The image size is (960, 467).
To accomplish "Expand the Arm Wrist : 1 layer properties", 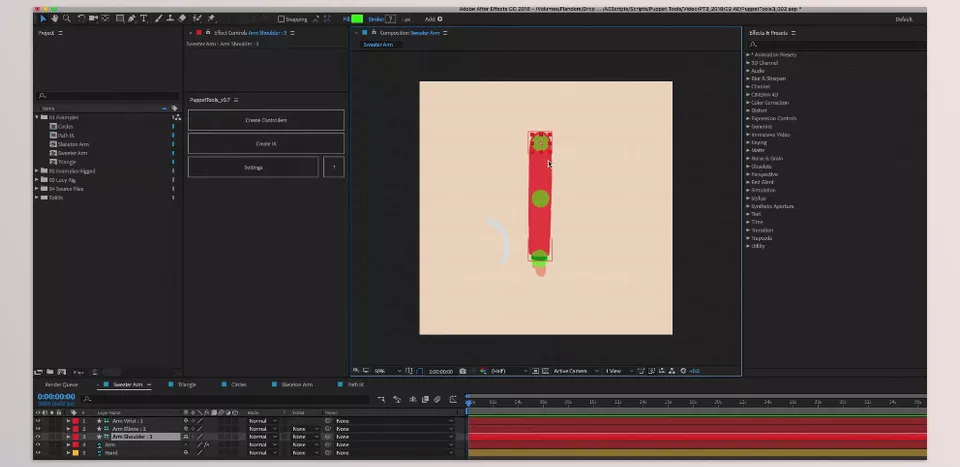I will coord(69,420).
